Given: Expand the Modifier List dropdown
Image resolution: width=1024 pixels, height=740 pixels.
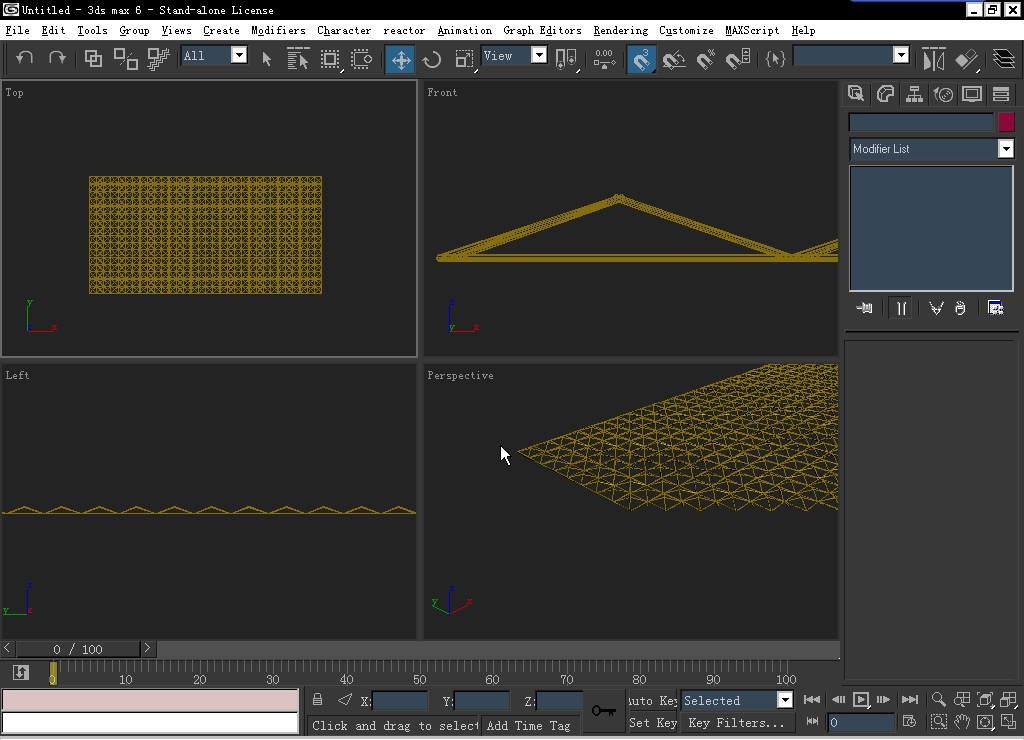Looking at the screenshot, I should click(x=1006, y=149).
